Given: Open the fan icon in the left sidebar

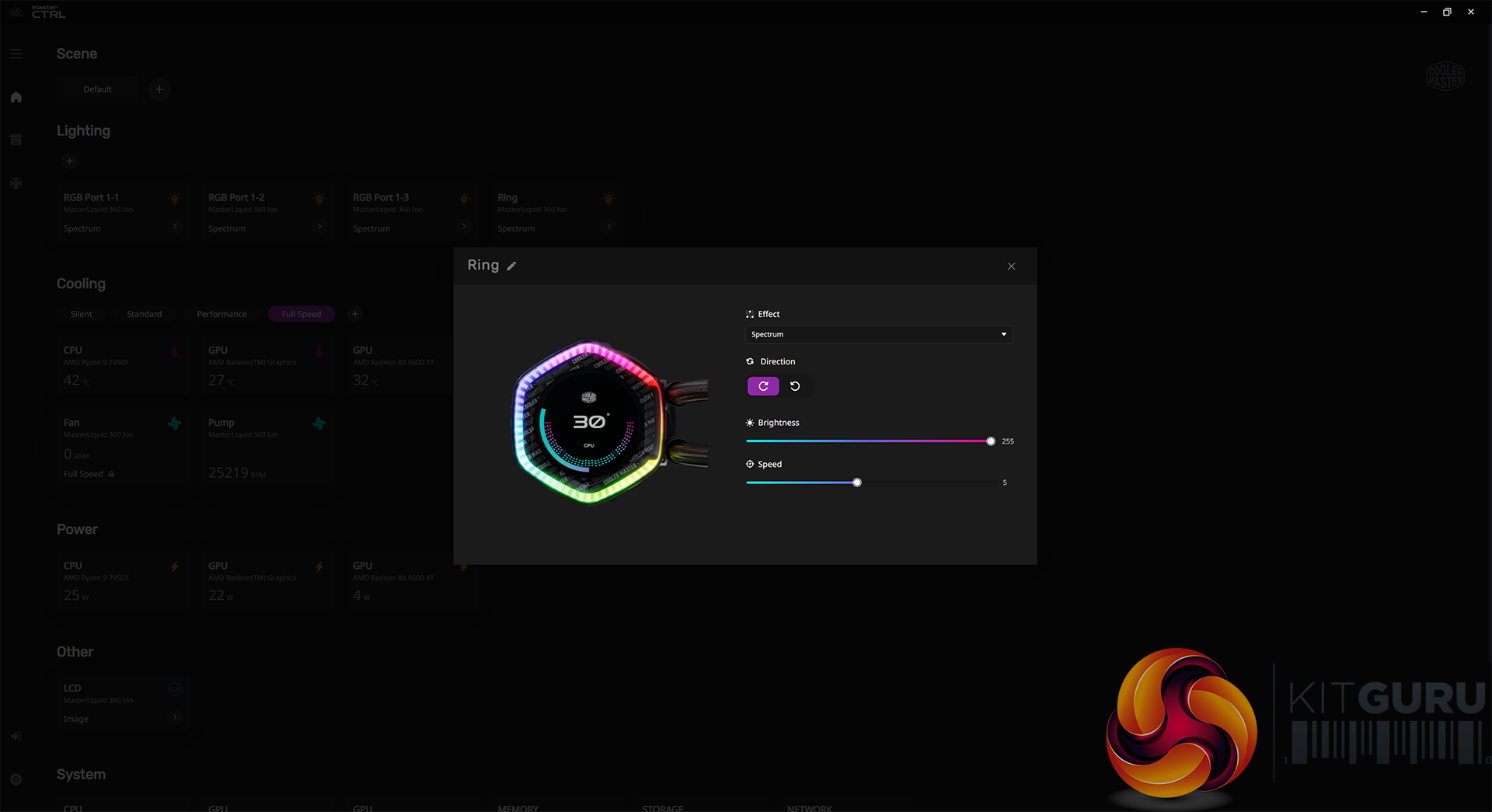Looking at the screenshot, I should [16, 183].
